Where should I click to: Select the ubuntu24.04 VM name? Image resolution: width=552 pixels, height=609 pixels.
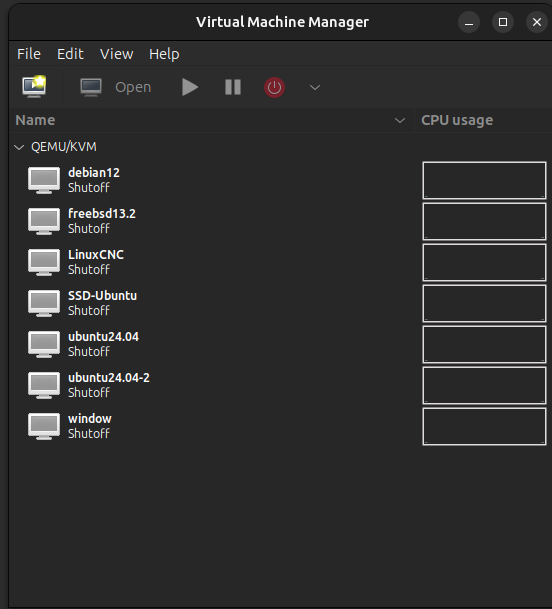[103, 336]
